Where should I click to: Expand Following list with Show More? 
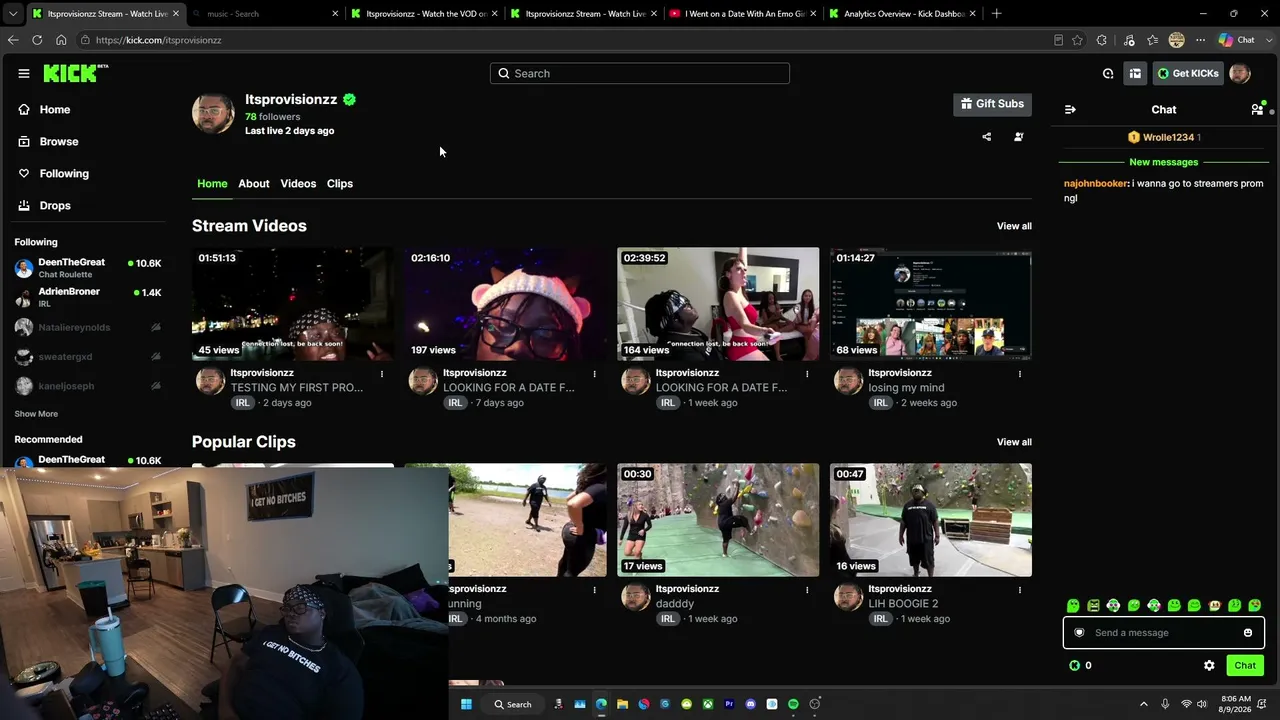point(36,414)
